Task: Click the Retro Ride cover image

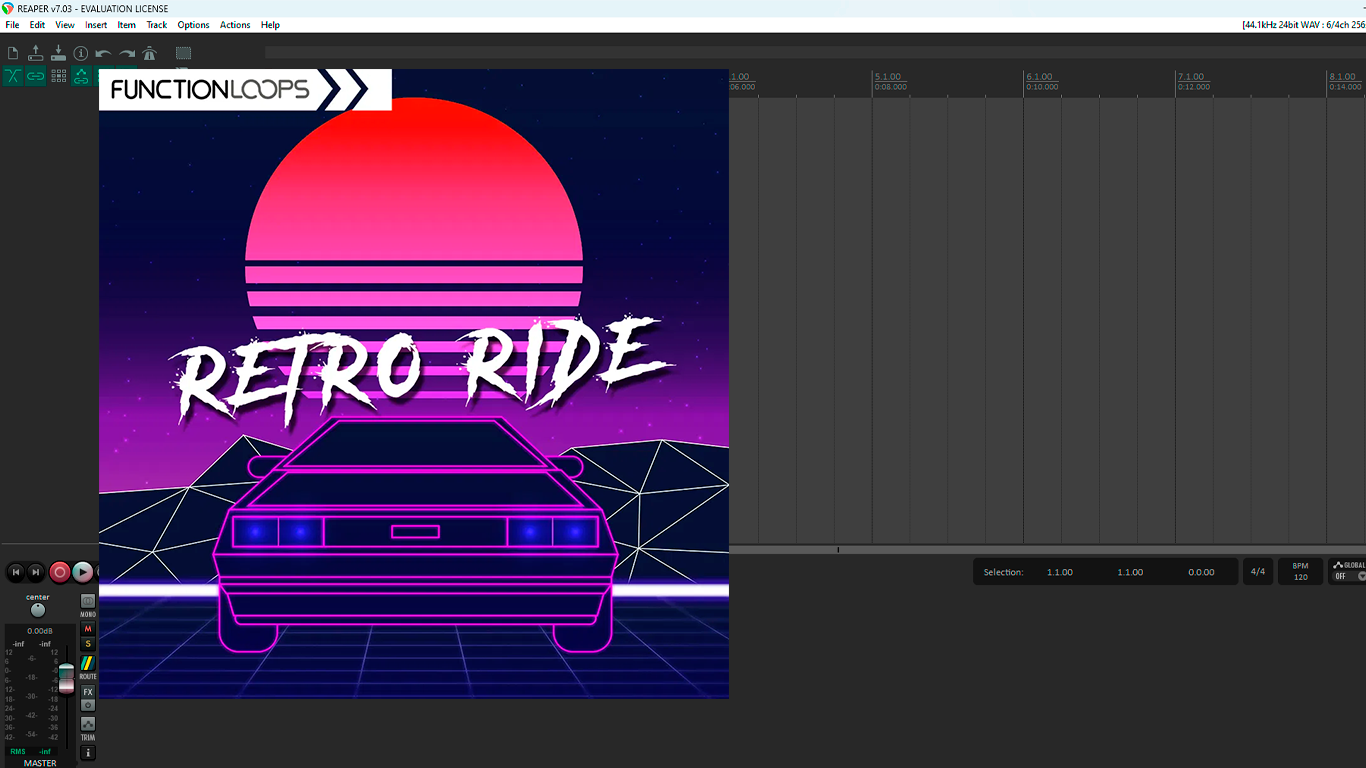Action: tap(414, 384)
